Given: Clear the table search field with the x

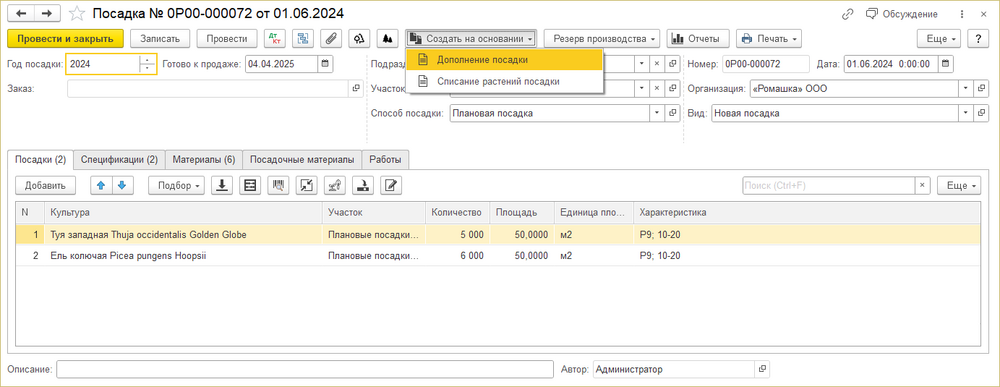Looking at the screenshot, I should pyautogui.click(x=922, y=186).
